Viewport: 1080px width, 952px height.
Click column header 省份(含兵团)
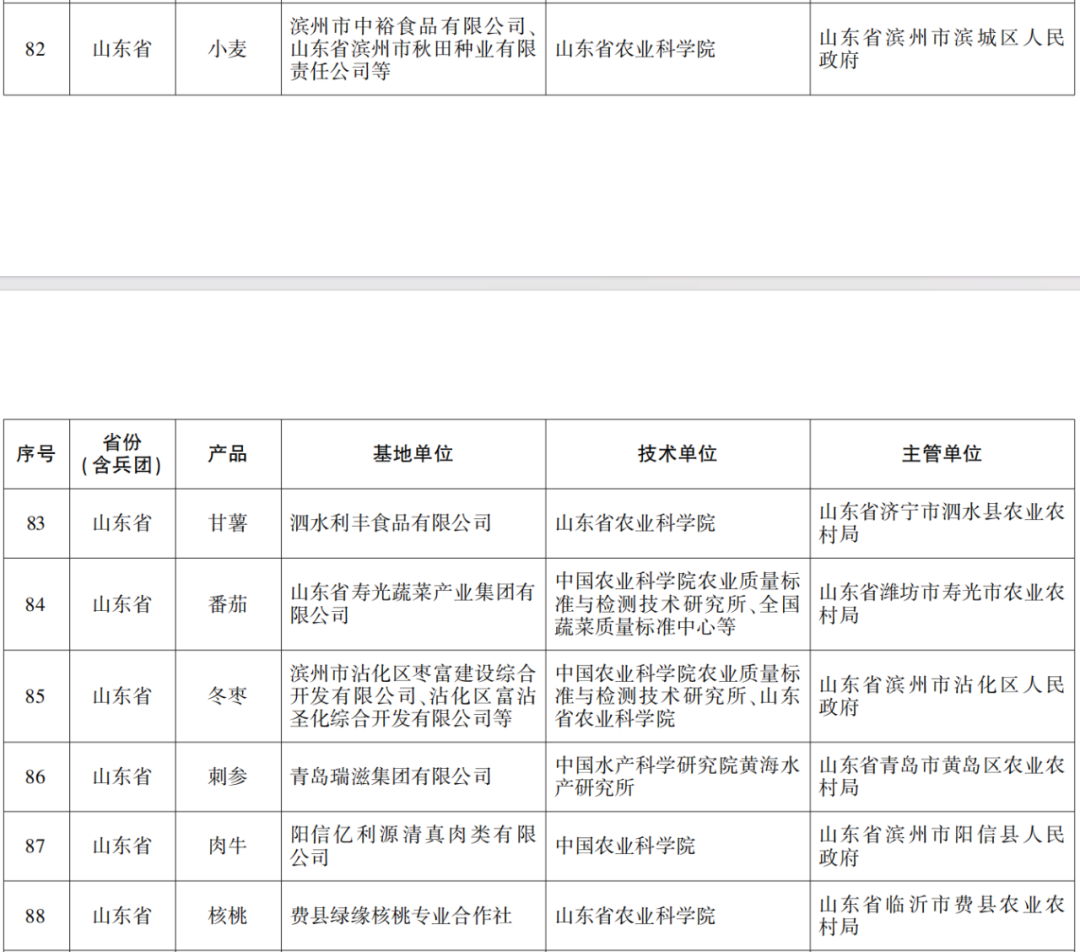tap(122, 454)
